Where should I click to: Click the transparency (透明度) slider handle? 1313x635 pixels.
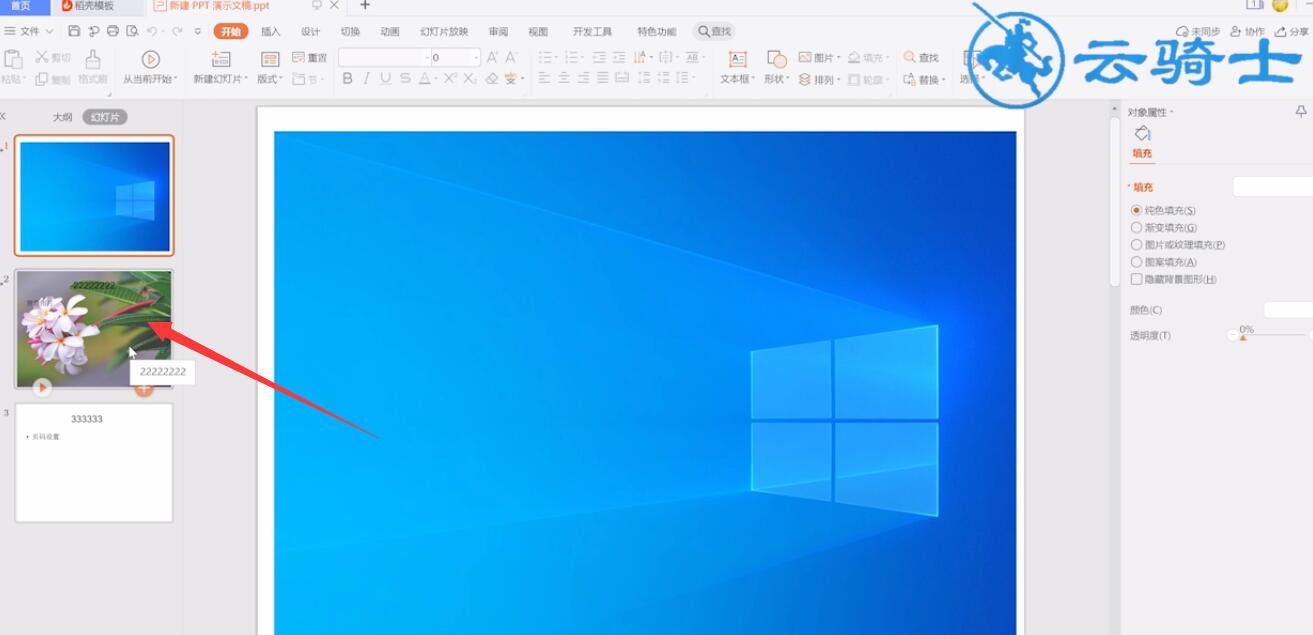(x=1243, y=338)
